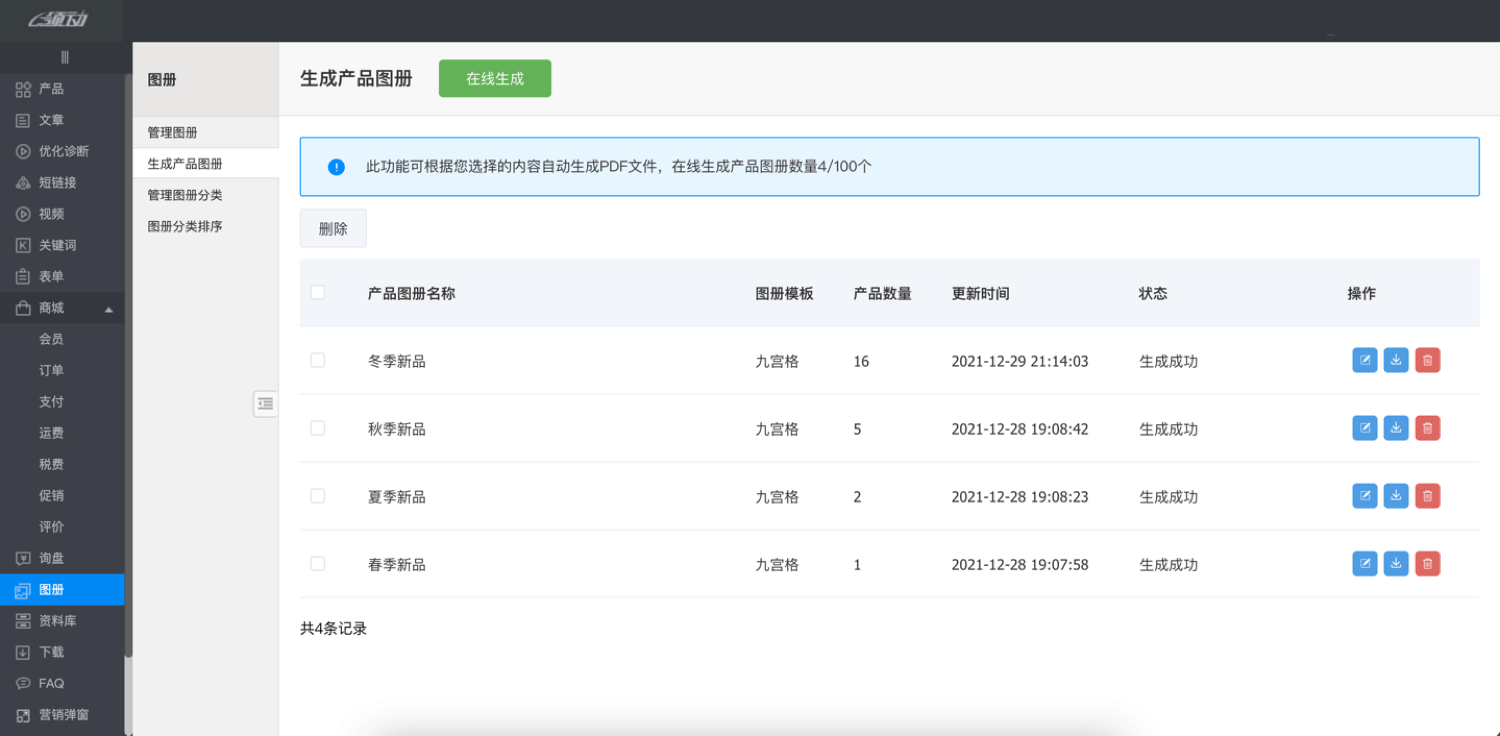The width and height of the screenshot is (1500, 736).
Task: Click the 删除 button above the table
Action: point(332,228)
